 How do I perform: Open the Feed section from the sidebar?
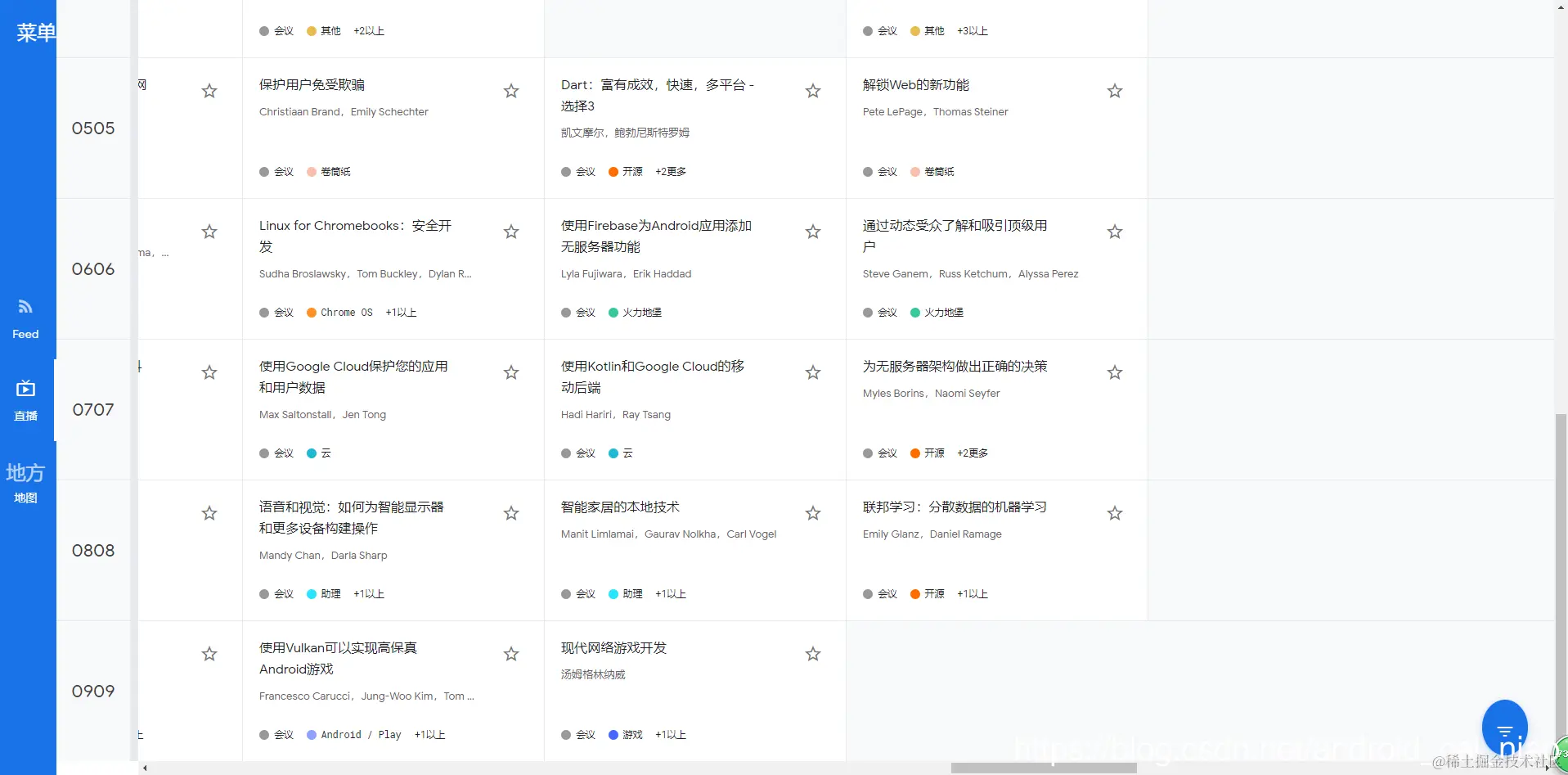(25, 318)
